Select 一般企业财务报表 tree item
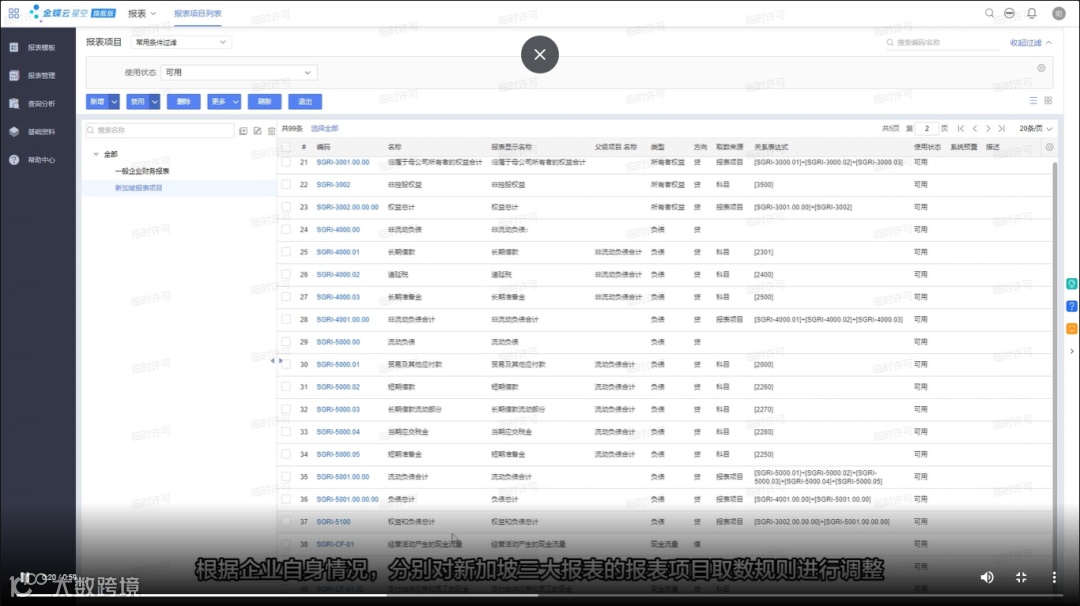 pyautogui.click(x=142, y=171)
